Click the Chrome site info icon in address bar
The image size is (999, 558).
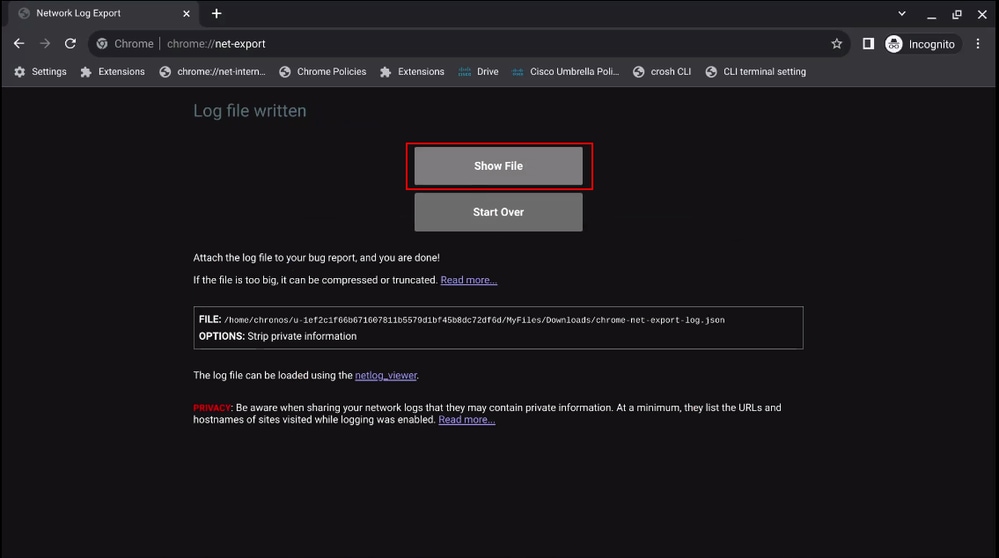click(x=102, y=43)
